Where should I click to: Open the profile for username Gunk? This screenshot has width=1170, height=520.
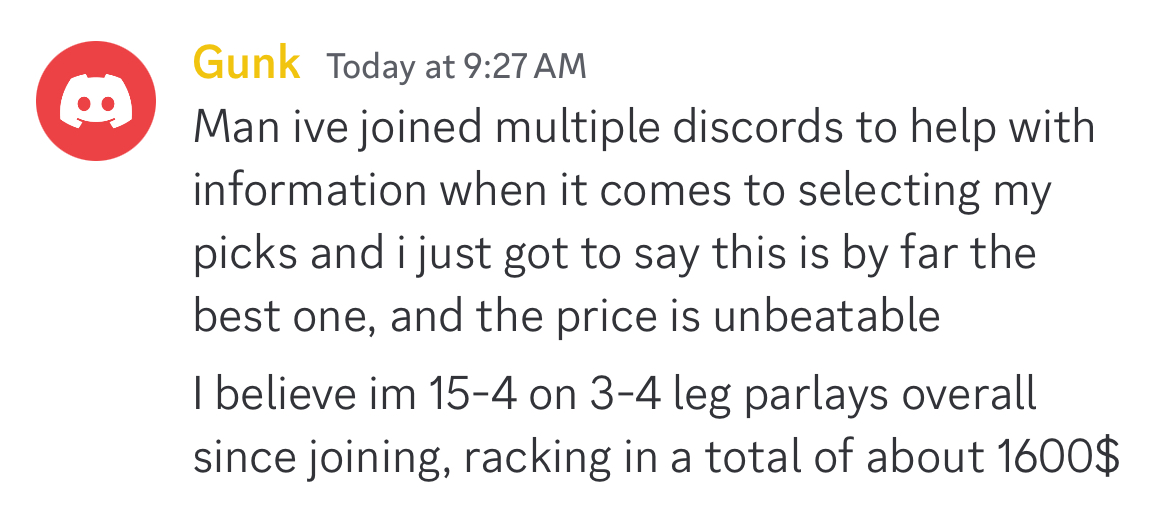(x=247, y=63)
